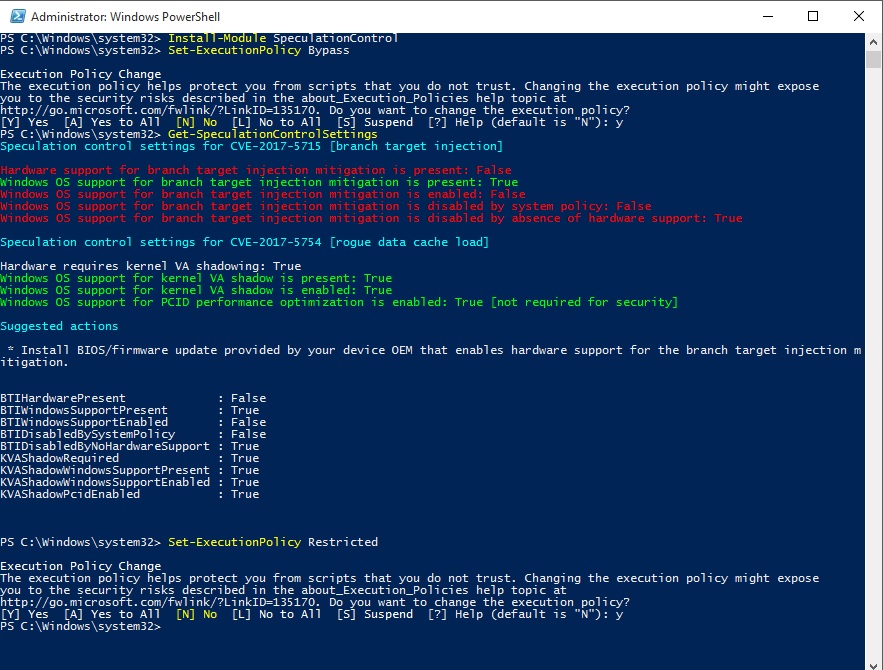Click the BTIDisabledByNoHardwareSupport row

tap(130, 446)
